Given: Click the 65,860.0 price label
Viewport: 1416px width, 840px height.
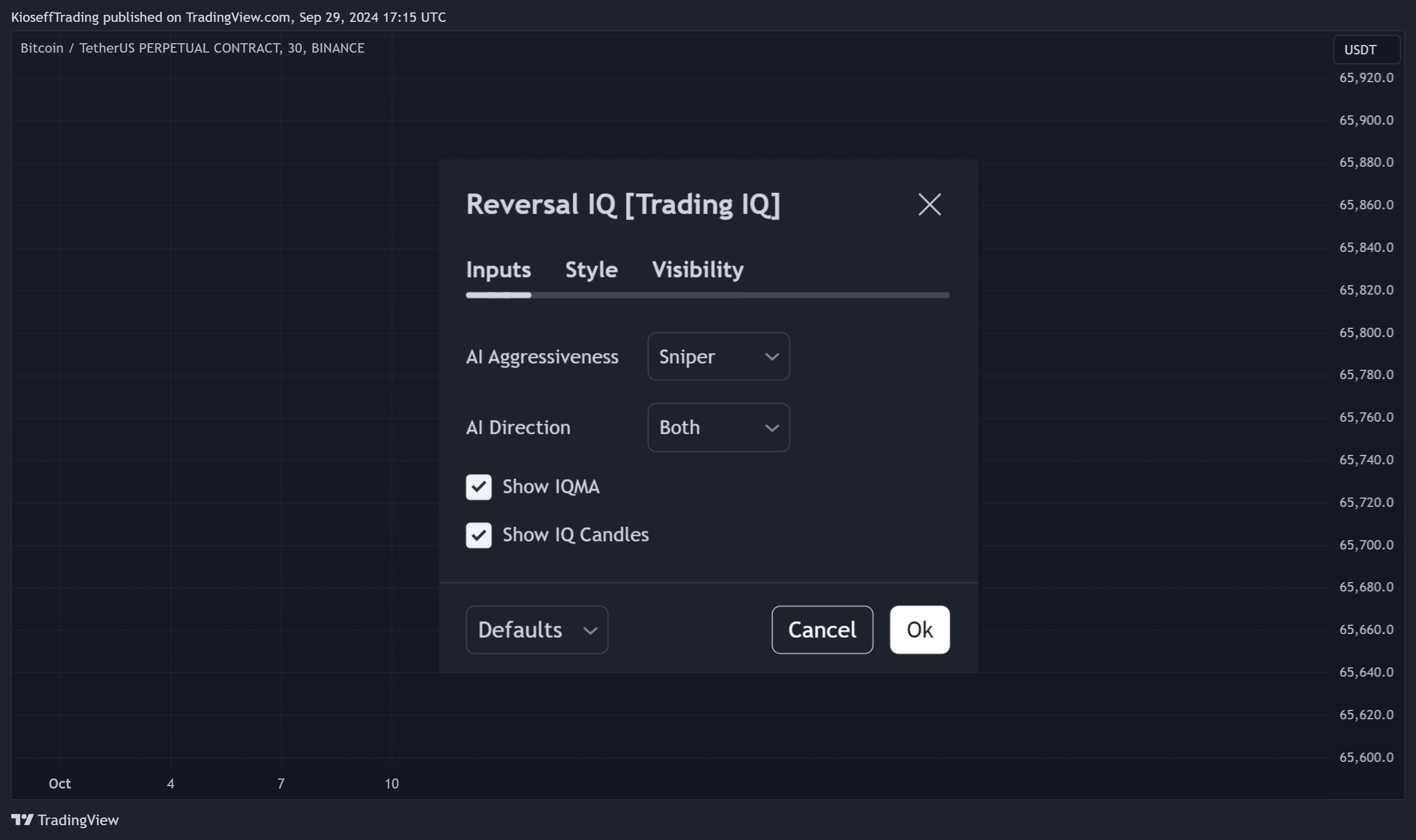Looking at the screenshot, I should [x=1366, y=205].
